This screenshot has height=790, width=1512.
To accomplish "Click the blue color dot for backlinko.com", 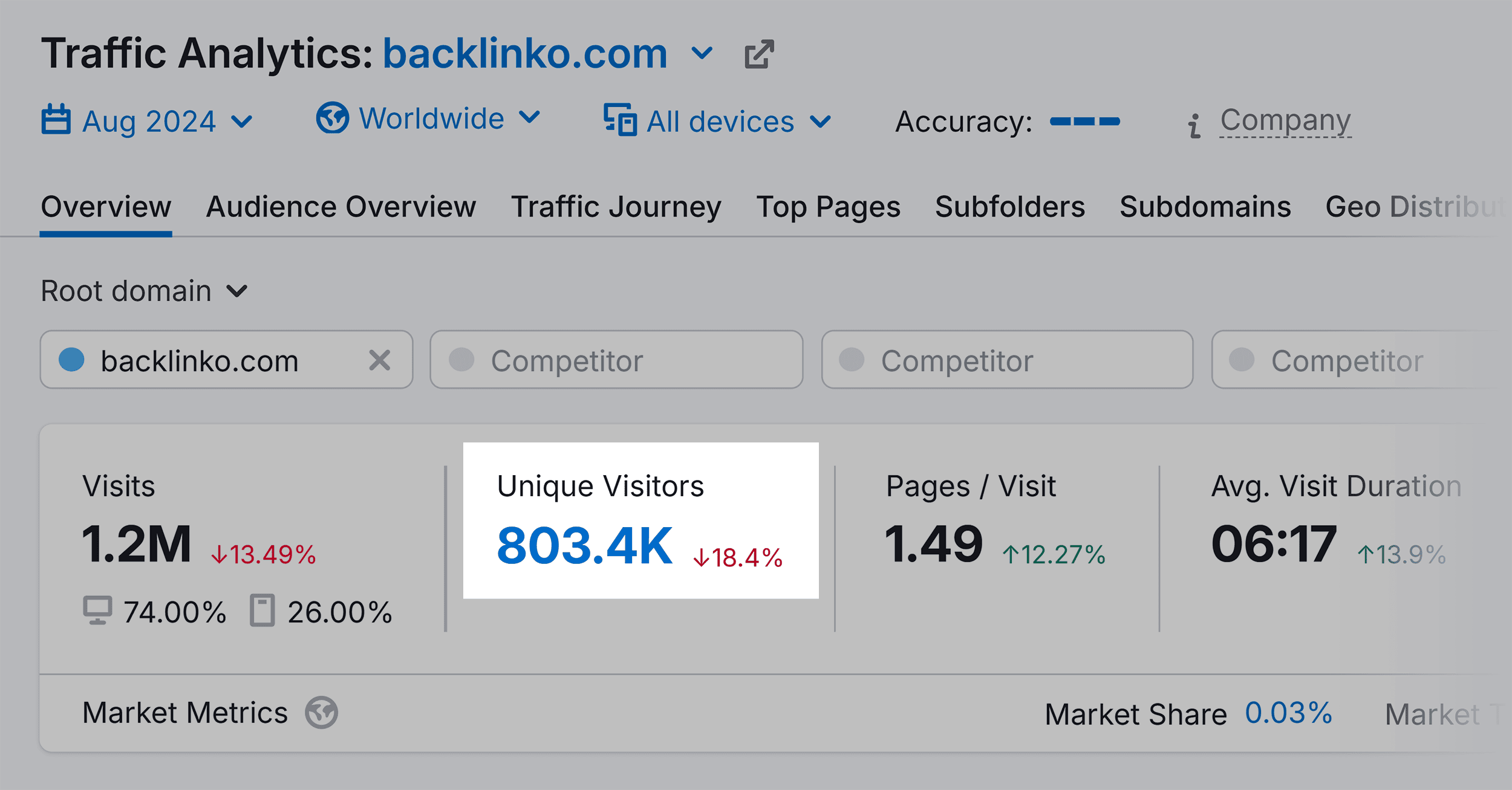I will (71, 360).
